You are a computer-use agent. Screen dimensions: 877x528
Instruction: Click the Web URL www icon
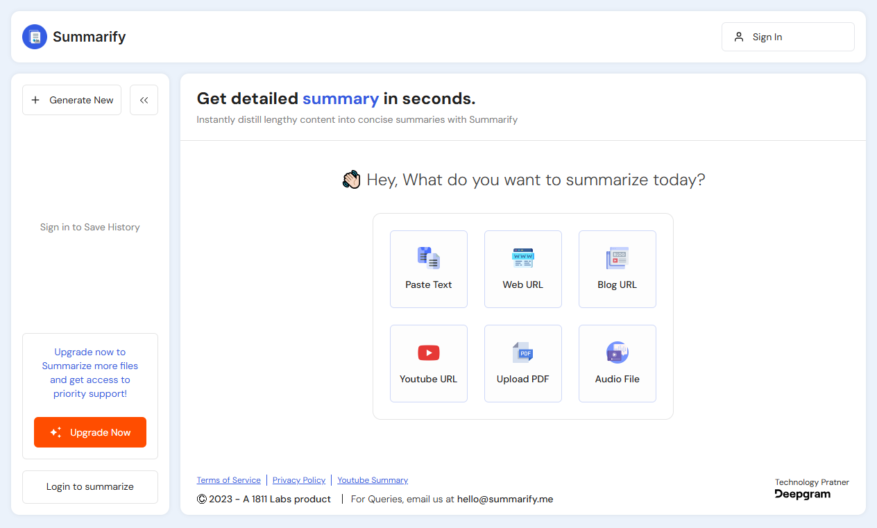pyautogui.click(x=523, y=258)
